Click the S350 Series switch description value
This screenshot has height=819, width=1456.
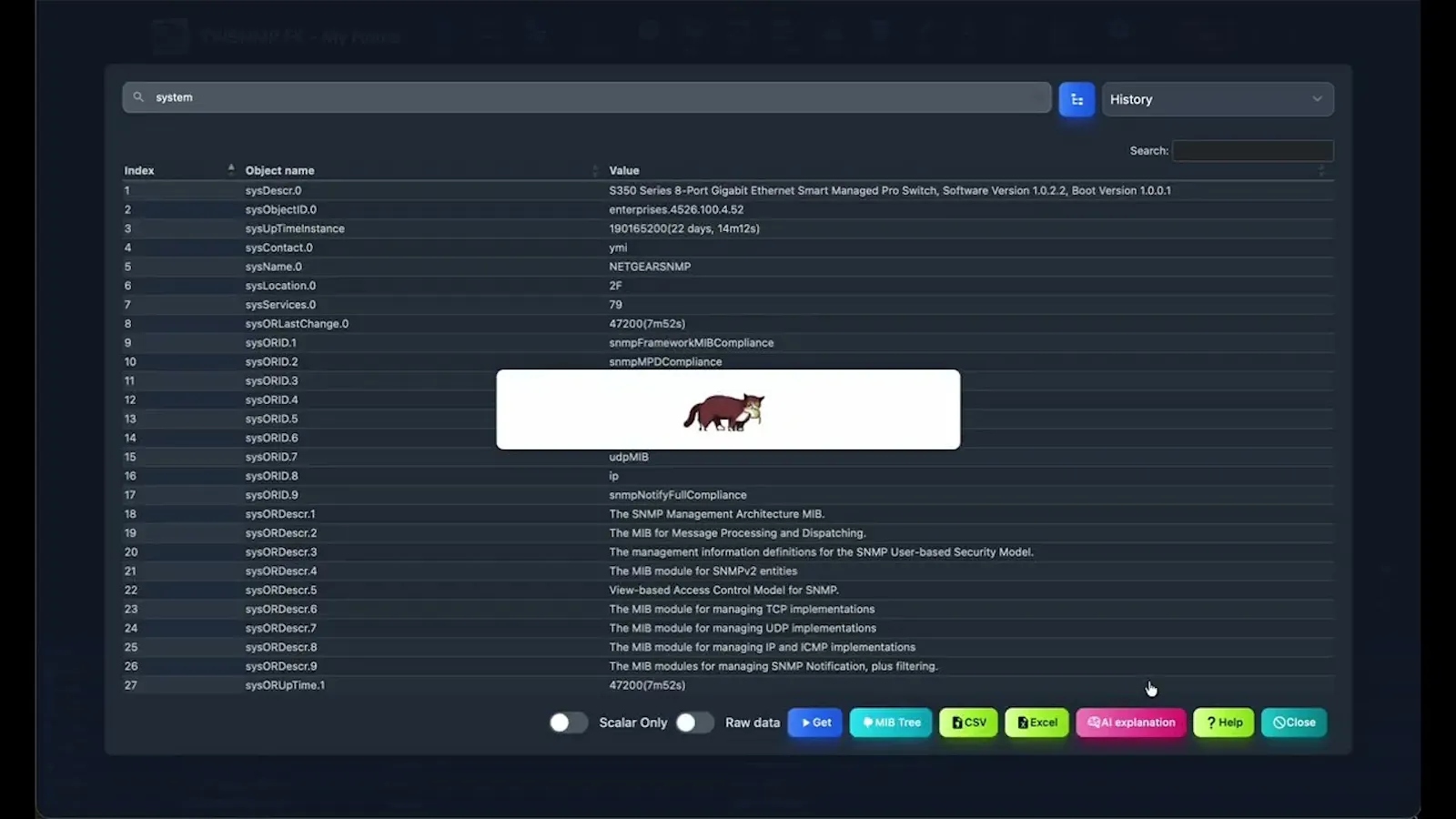[x=890, y=190]
